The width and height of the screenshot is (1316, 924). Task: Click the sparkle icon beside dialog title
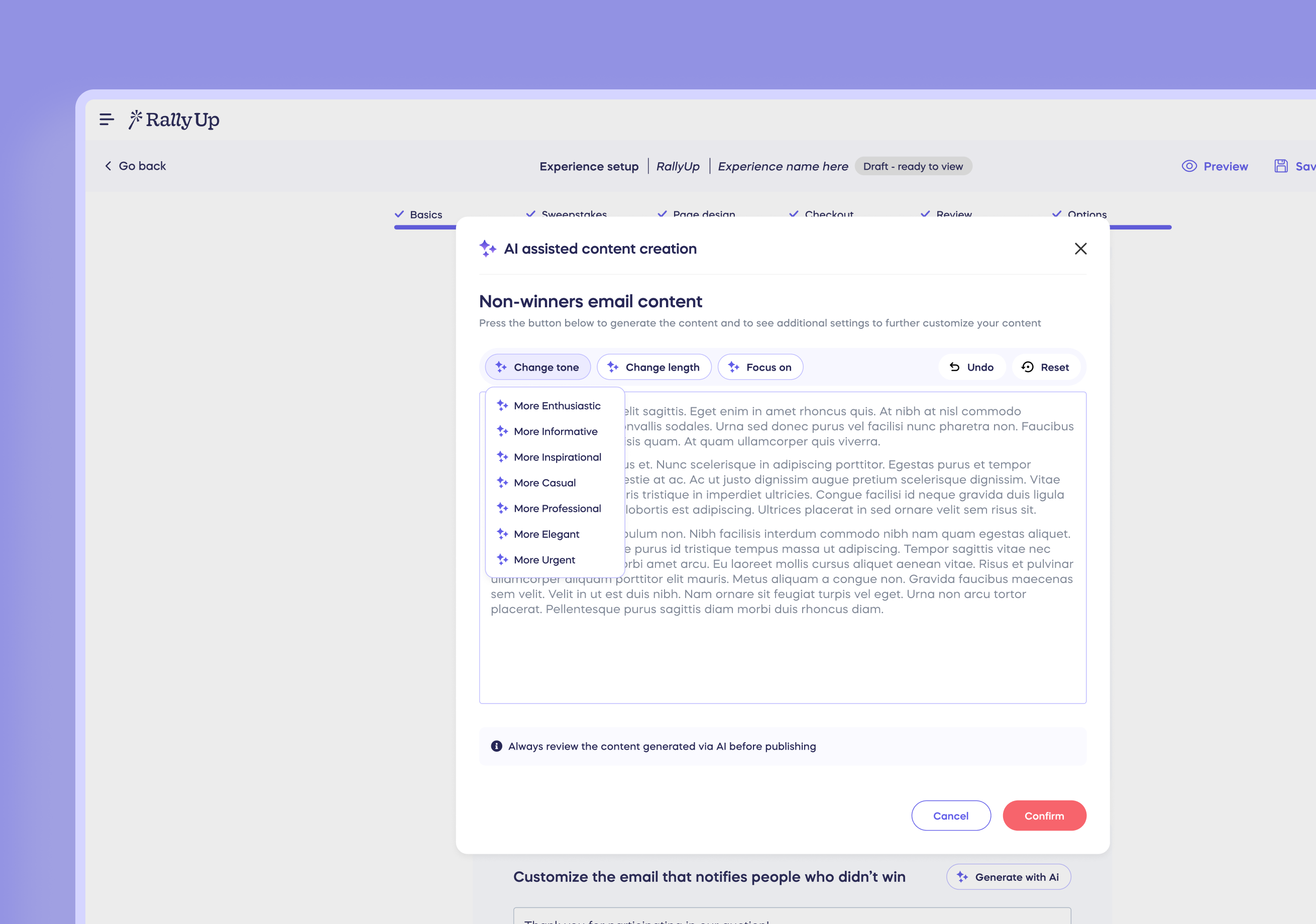point(487,248)
